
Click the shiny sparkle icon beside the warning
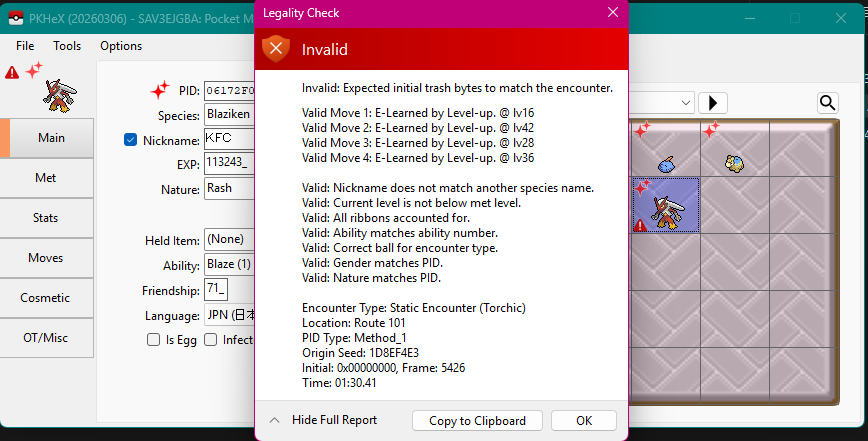point(34,70)
